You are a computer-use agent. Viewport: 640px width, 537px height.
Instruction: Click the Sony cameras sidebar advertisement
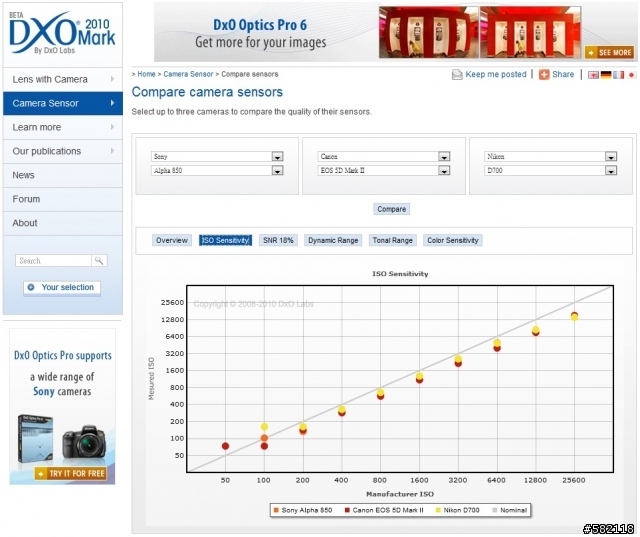click(x=62, y=407)
